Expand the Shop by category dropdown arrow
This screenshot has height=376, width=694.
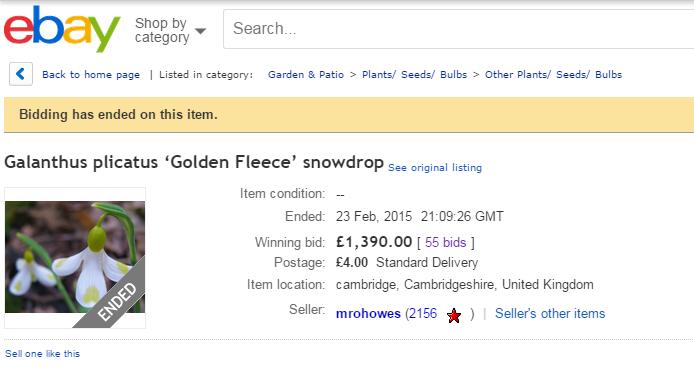pyautogui.click(x=200, y=31)
